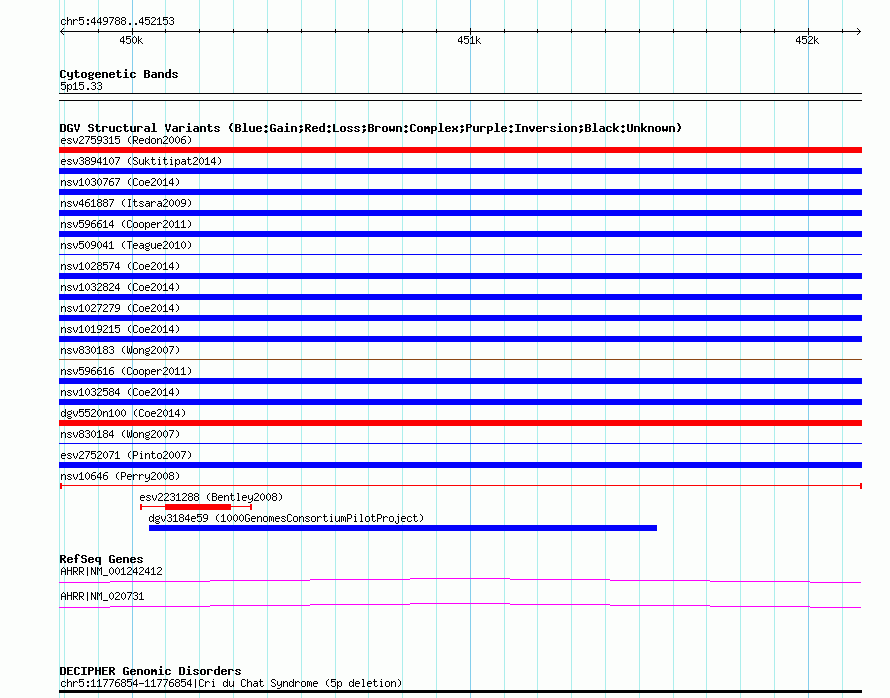
Task: Click the thin red line under nsv10646
Action: point(460,486)
